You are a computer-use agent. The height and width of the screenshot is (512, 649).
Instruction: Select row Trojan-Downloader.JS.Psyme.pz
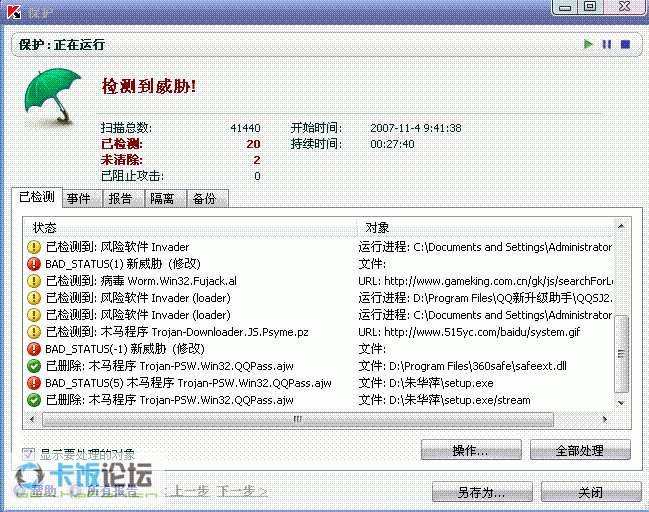319,332
